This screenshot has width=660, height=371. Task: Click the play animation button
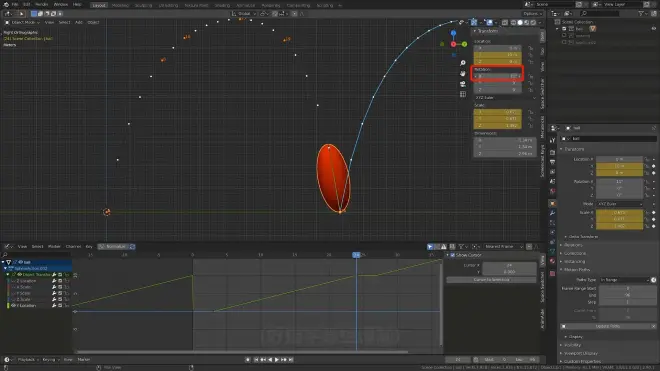tap(277, 360)
